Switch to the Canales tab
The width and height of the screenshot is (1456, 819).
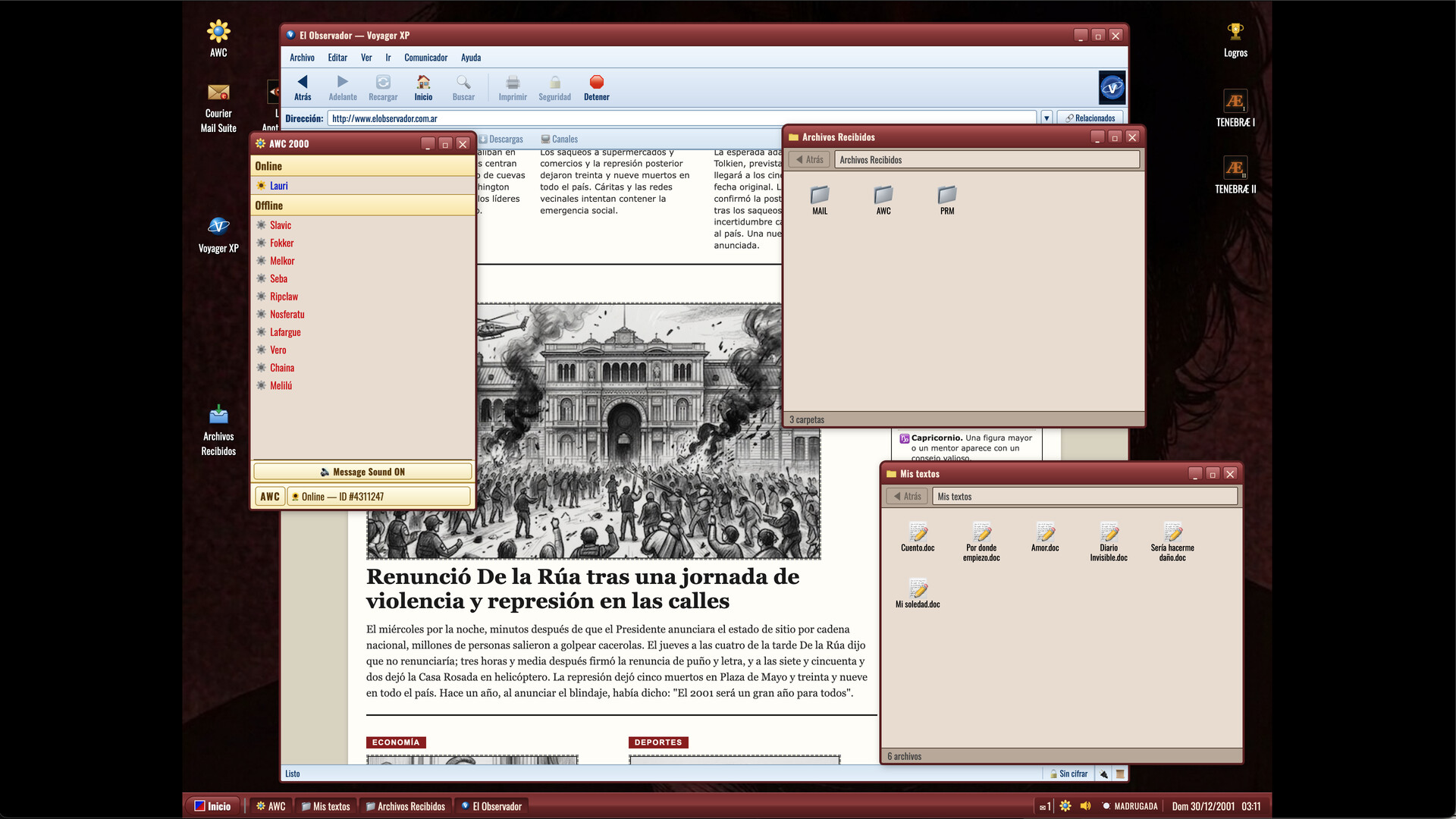[559, 140]
